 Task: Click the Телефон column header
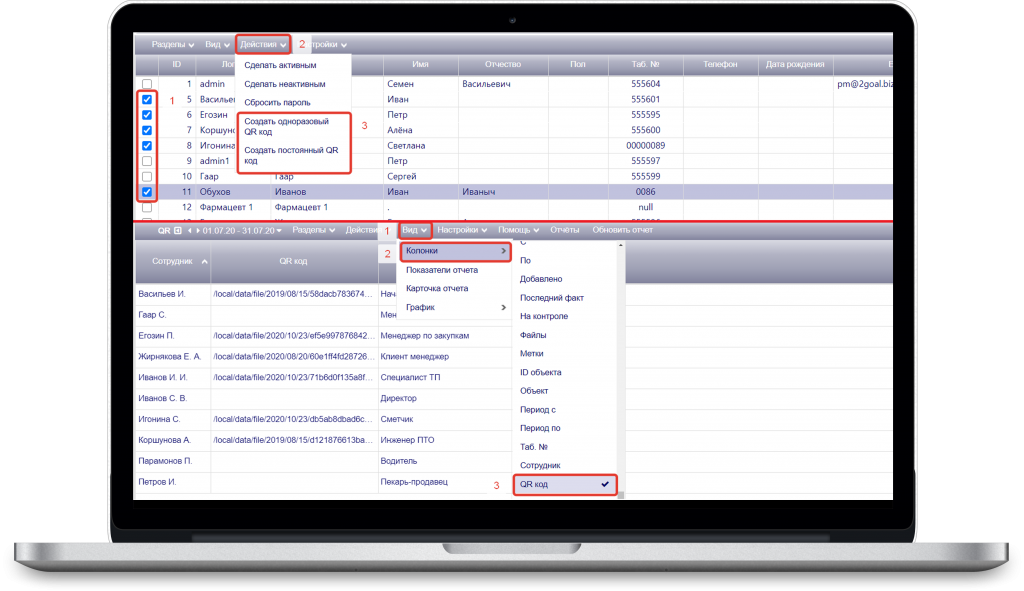[720, 65]
